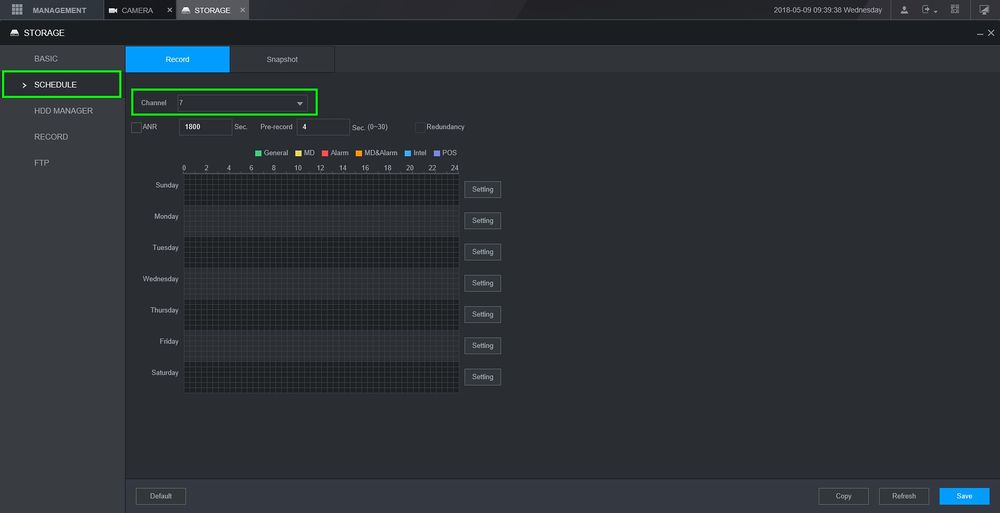Enable the Redundancy checkbox
The width and height of the screenshot is (1000, 513).
[420, 127]
